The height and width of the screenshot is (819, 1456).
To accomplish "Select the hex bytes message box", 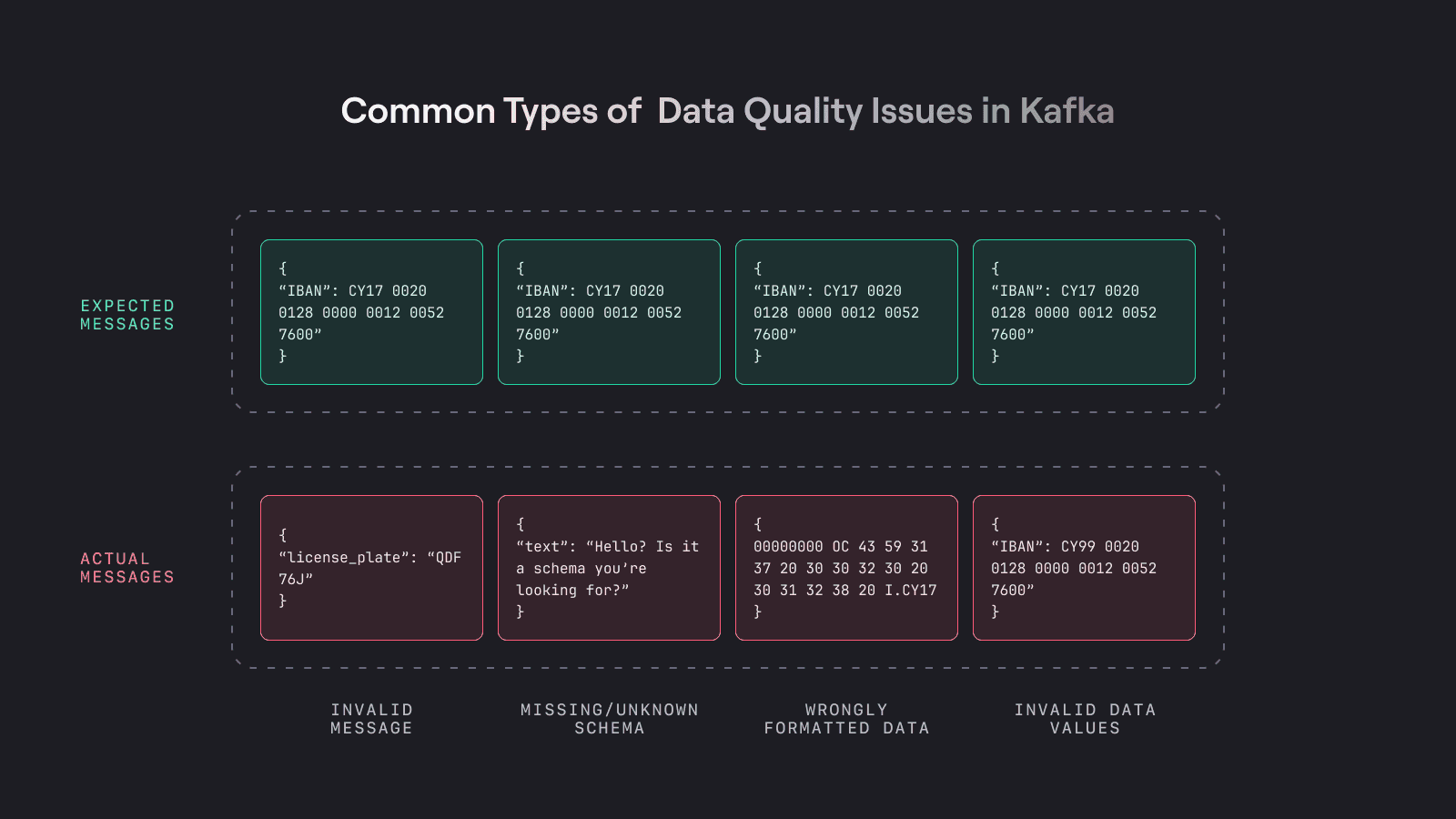I will click(846, 568).
